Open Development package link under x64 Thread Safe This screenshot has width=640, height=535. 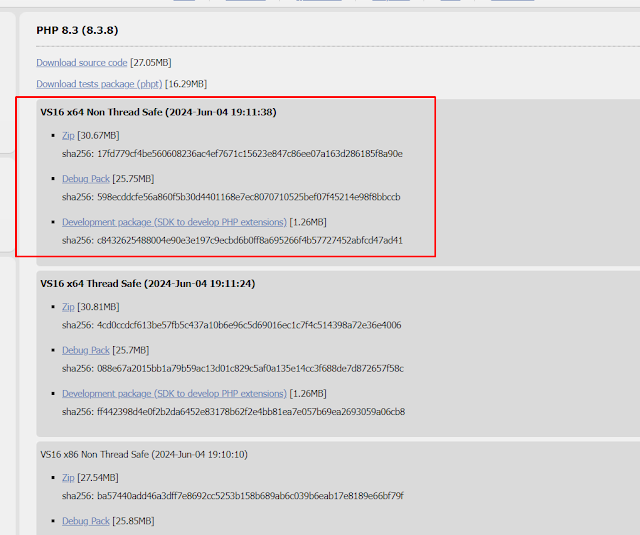(174, 393)
